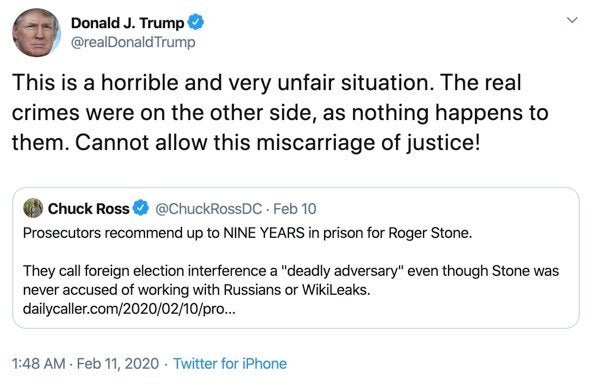Click the Feb 10 quoted tweet date
Screen dimensions: 592x384
tap(294, 208)
